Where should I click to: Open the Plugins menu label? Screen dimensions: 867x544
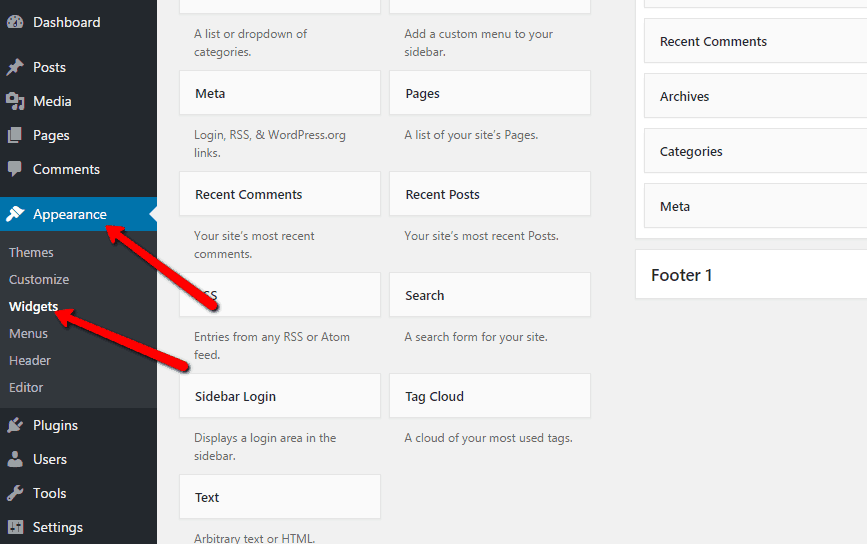[55, 425]
